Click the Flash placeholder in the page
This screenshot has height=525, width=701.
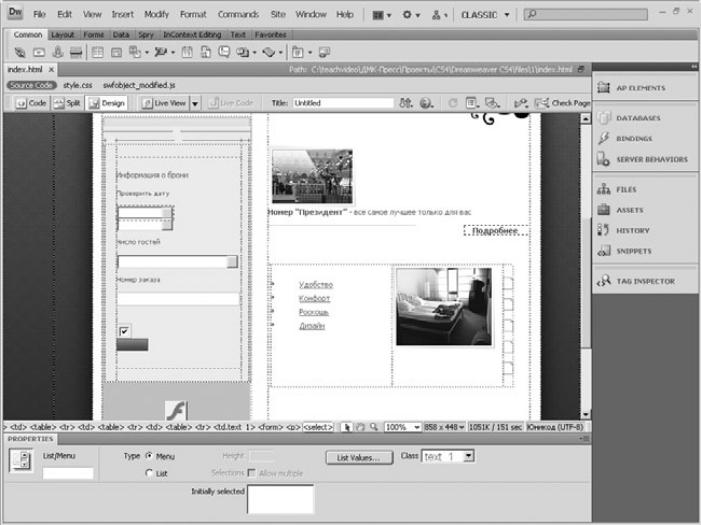[x=177, y=410]
